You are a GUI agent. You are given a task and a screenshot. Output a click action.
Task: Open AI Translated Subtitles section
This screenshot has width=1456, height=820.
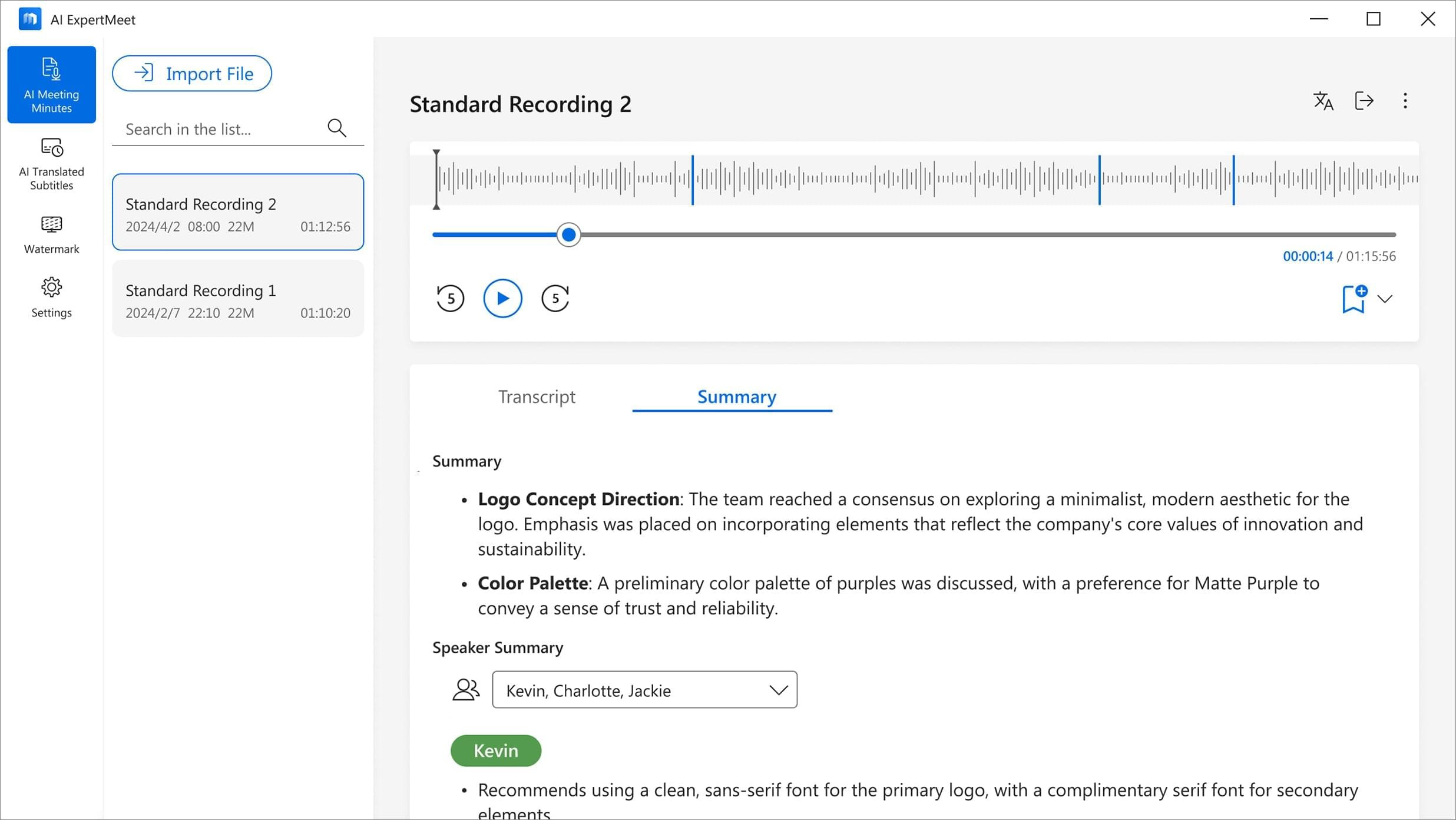pos(52,164)
